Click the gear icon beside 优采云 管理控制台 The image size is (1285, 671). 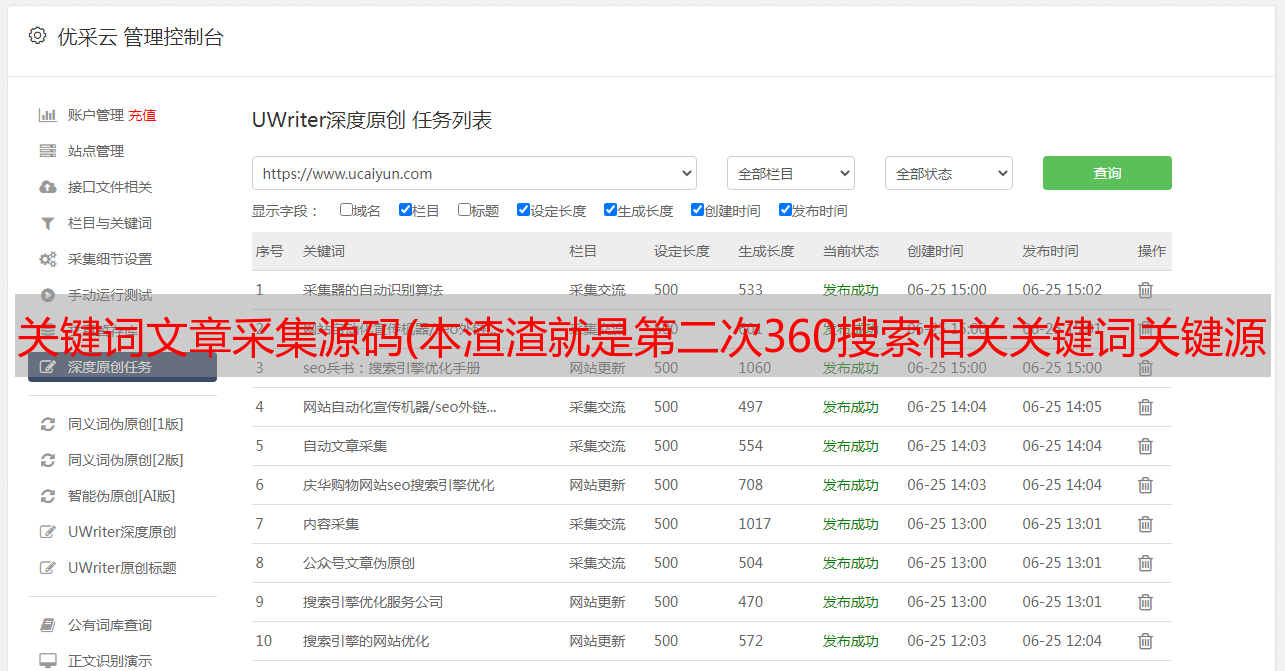tap(37, 36)
